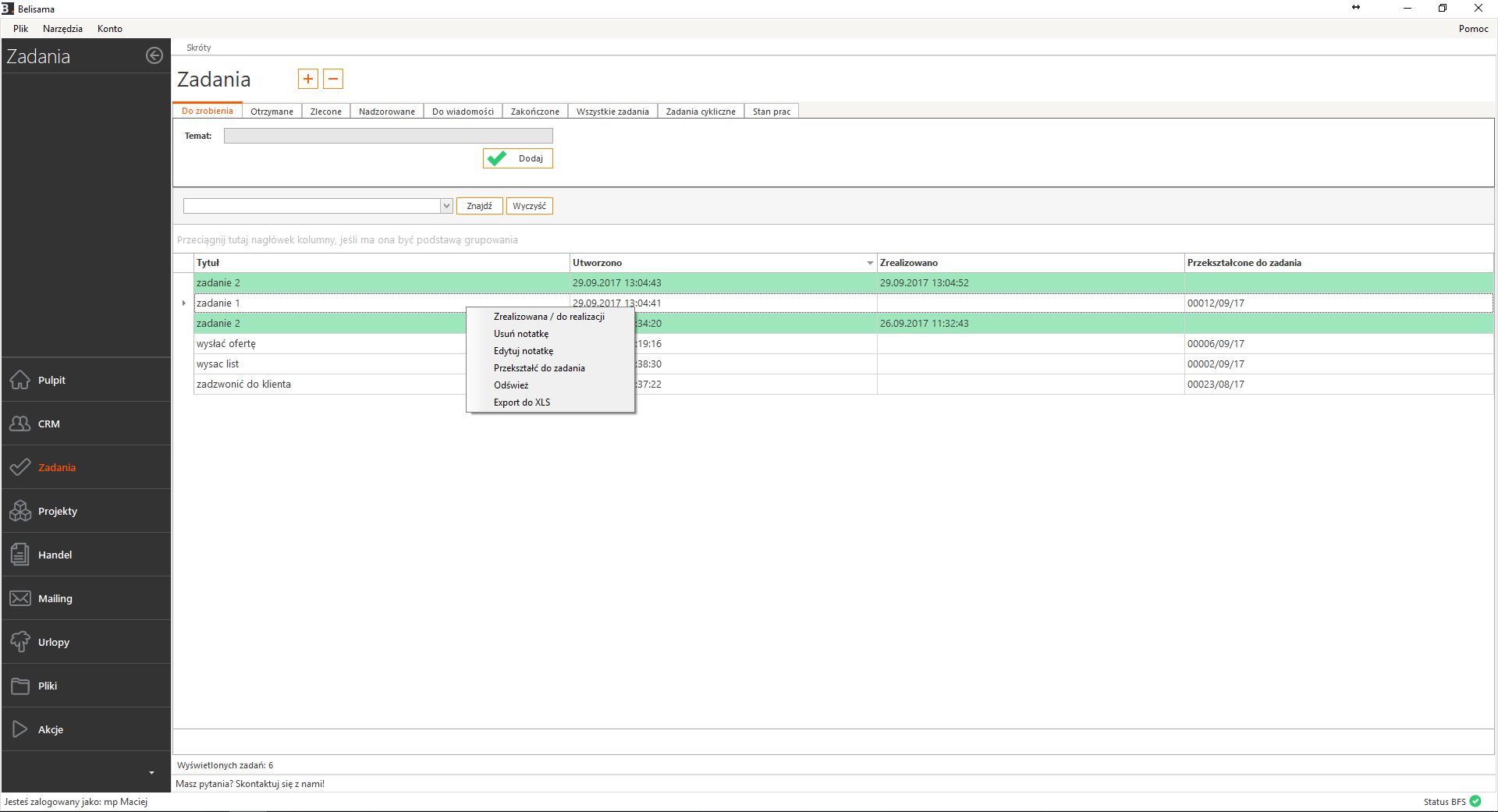Select 'Export do XLS' context menu entry
The image size is (1498, 812).
[522, 402]
